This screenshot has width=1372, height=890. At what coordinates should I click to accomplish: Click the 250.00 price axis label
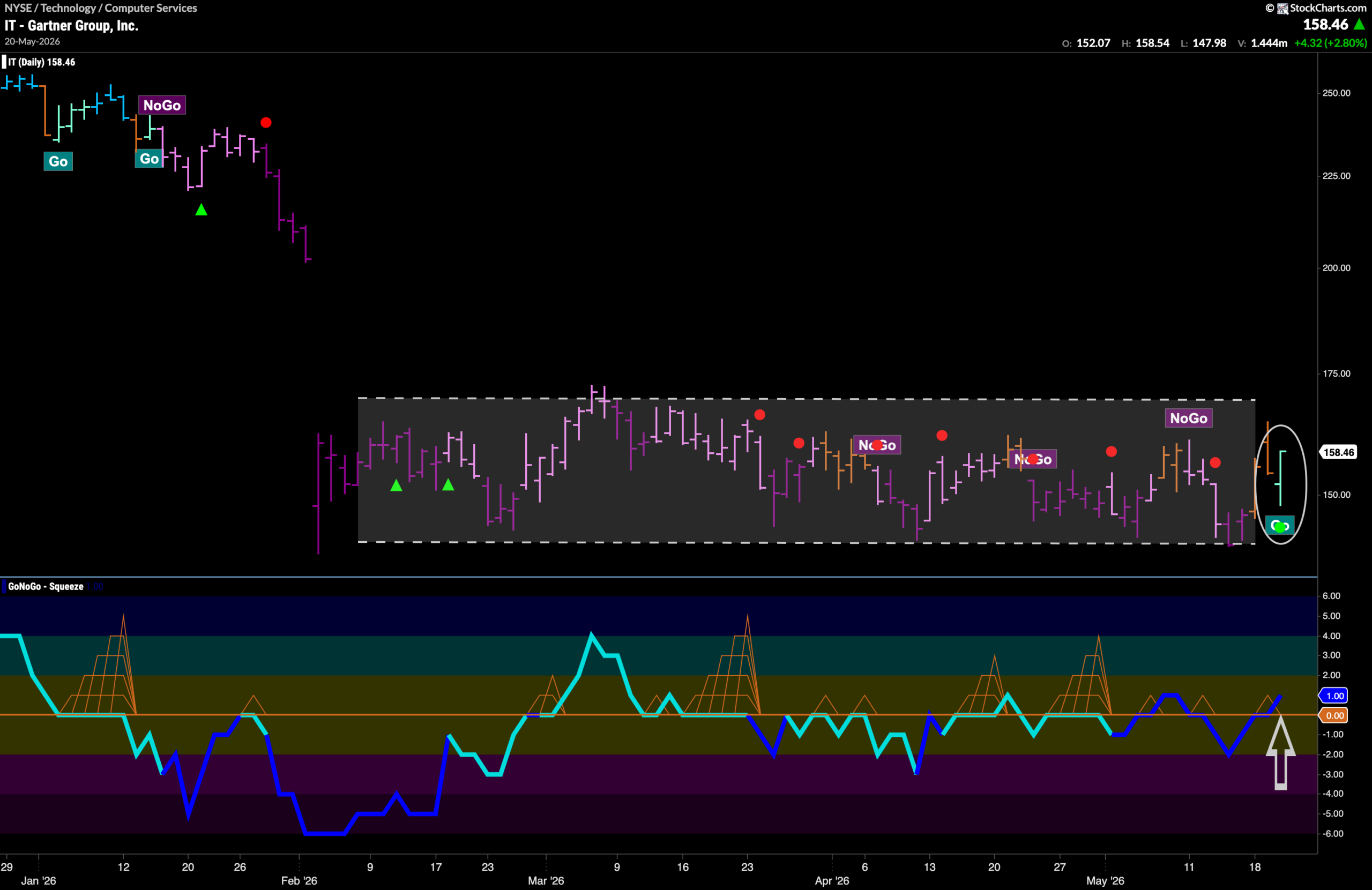tap(1336, 93)
